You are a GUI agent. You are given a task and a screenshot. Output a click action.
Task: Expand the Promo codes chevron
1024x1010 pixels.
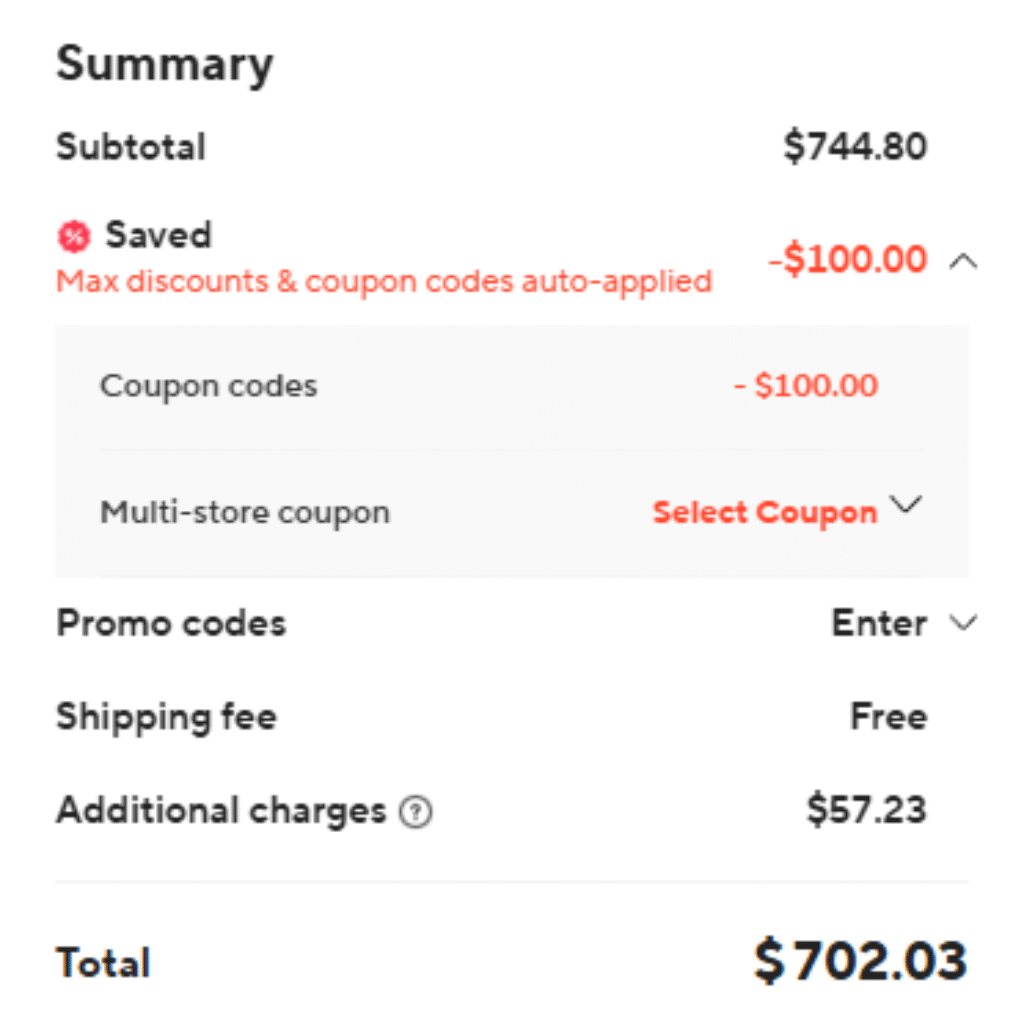tap(962, 624)
